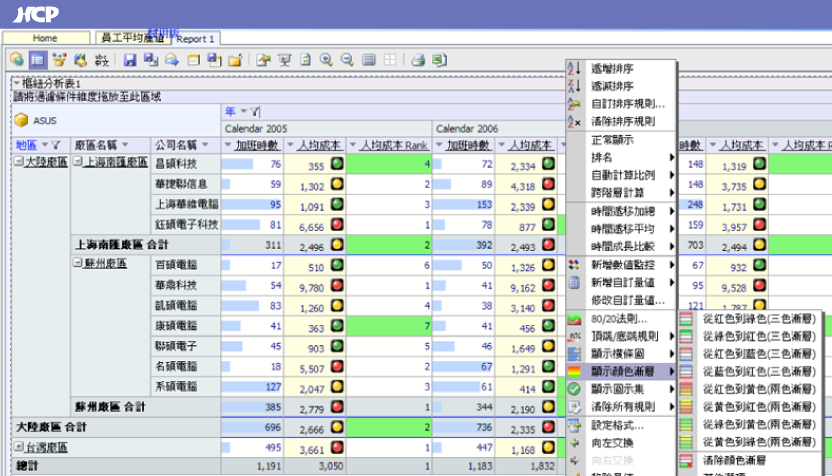Choose 正常顯示 in the context menu
Viewport: 832px width, 476px height.
[612, 140]
